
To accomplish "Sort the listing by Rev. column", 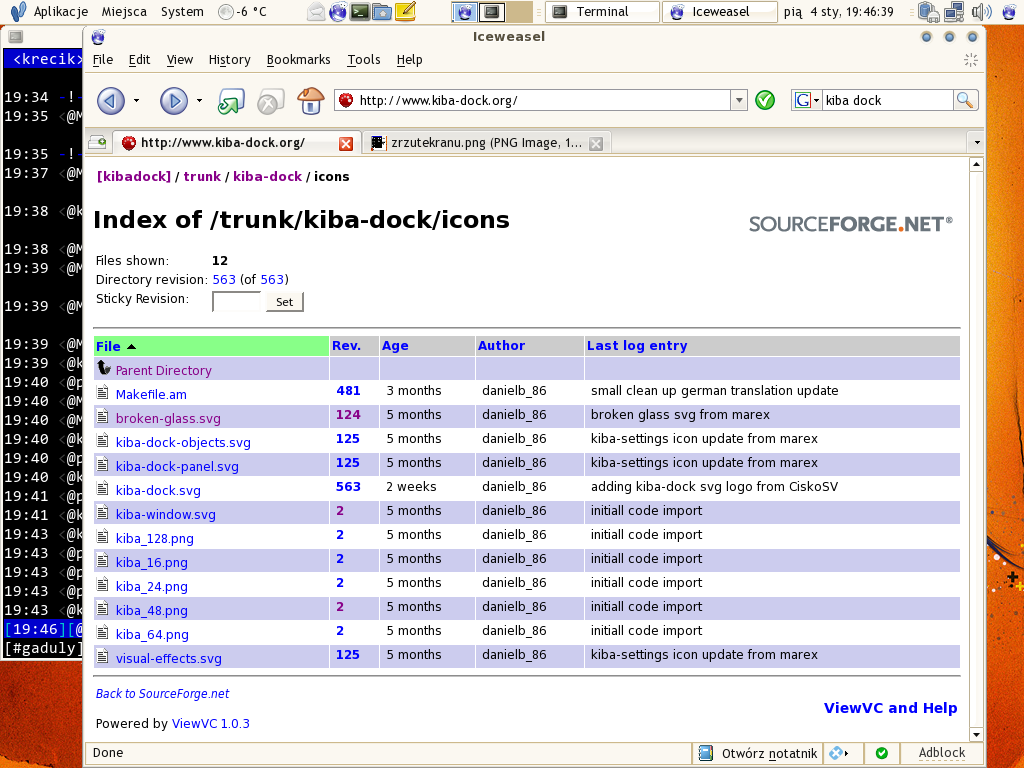I will (346, 345).
